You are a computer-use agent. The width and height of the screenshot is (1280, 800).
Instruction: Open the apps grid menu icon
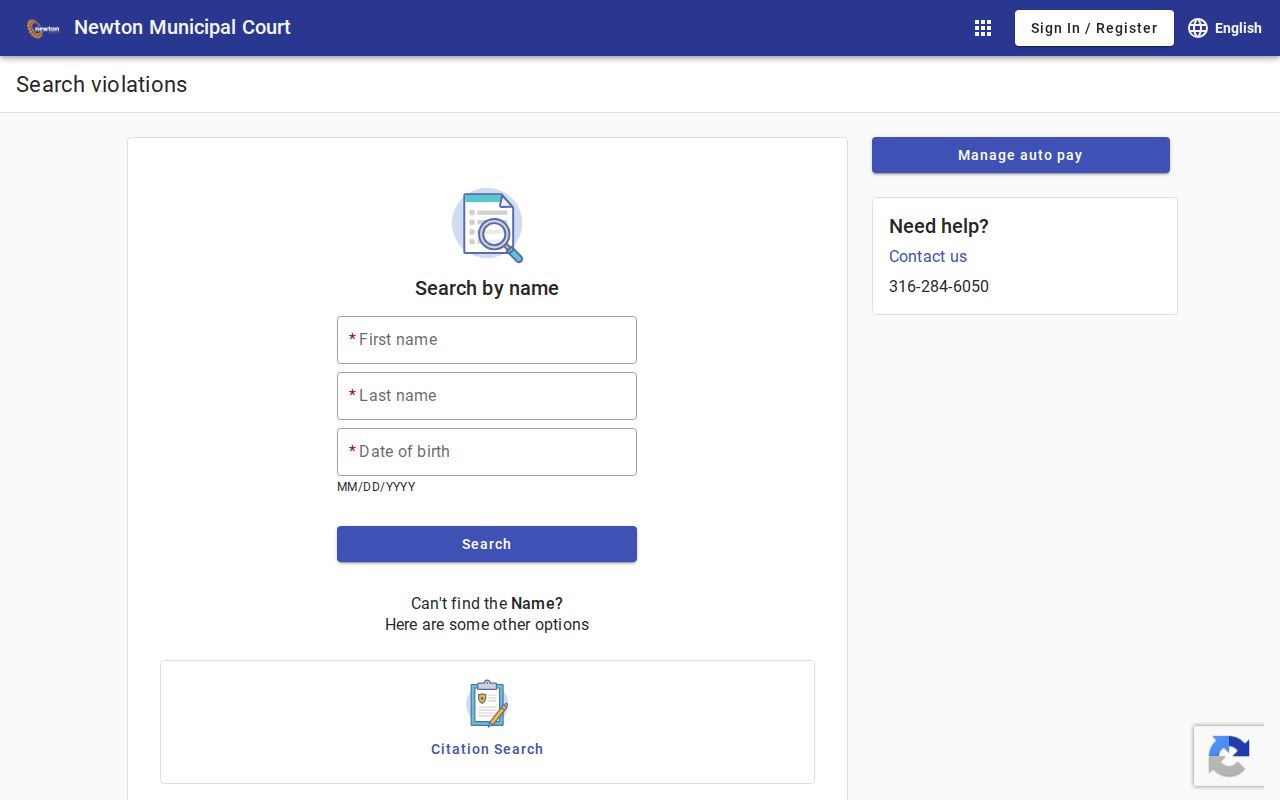pos(983,28)
